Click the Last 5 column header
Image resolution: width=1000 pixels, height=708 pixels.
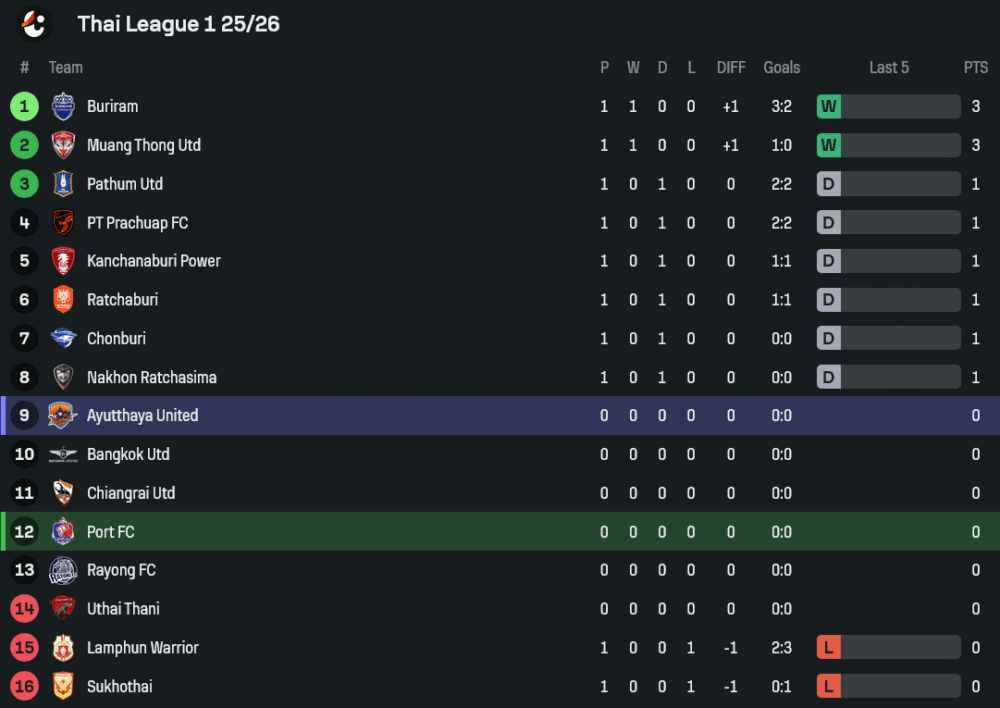(889, 68)
